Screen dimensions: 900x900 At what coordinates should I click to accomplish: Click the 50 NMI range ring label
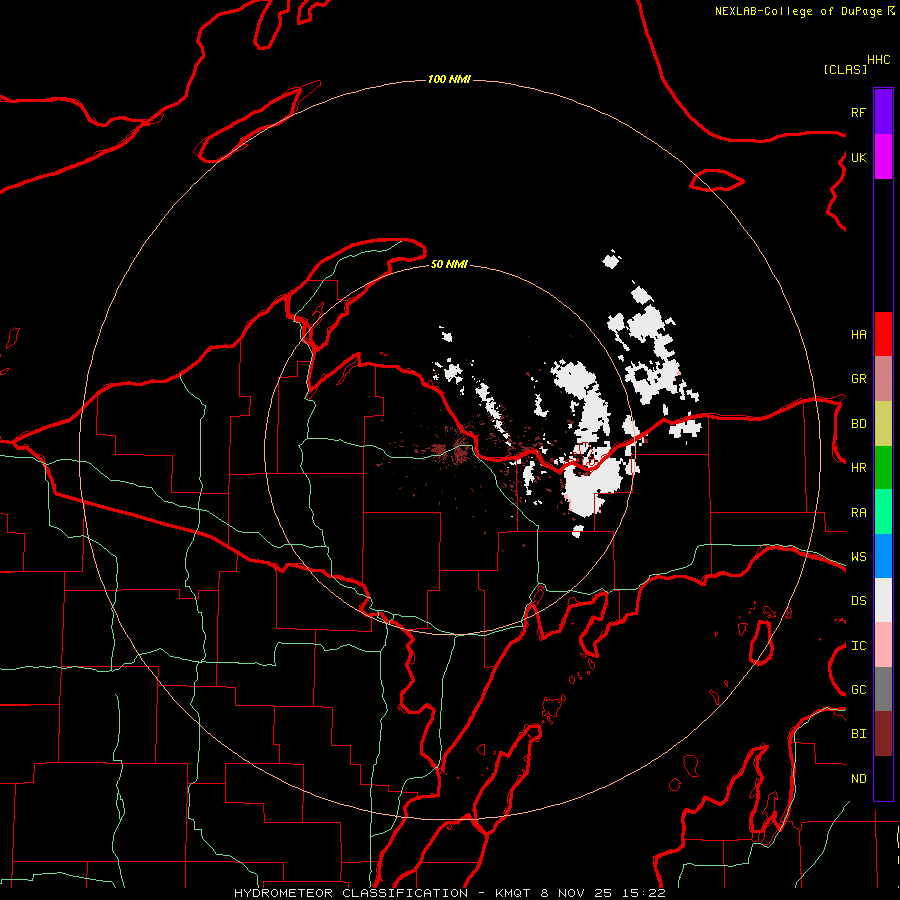click(x=449, y=264)
